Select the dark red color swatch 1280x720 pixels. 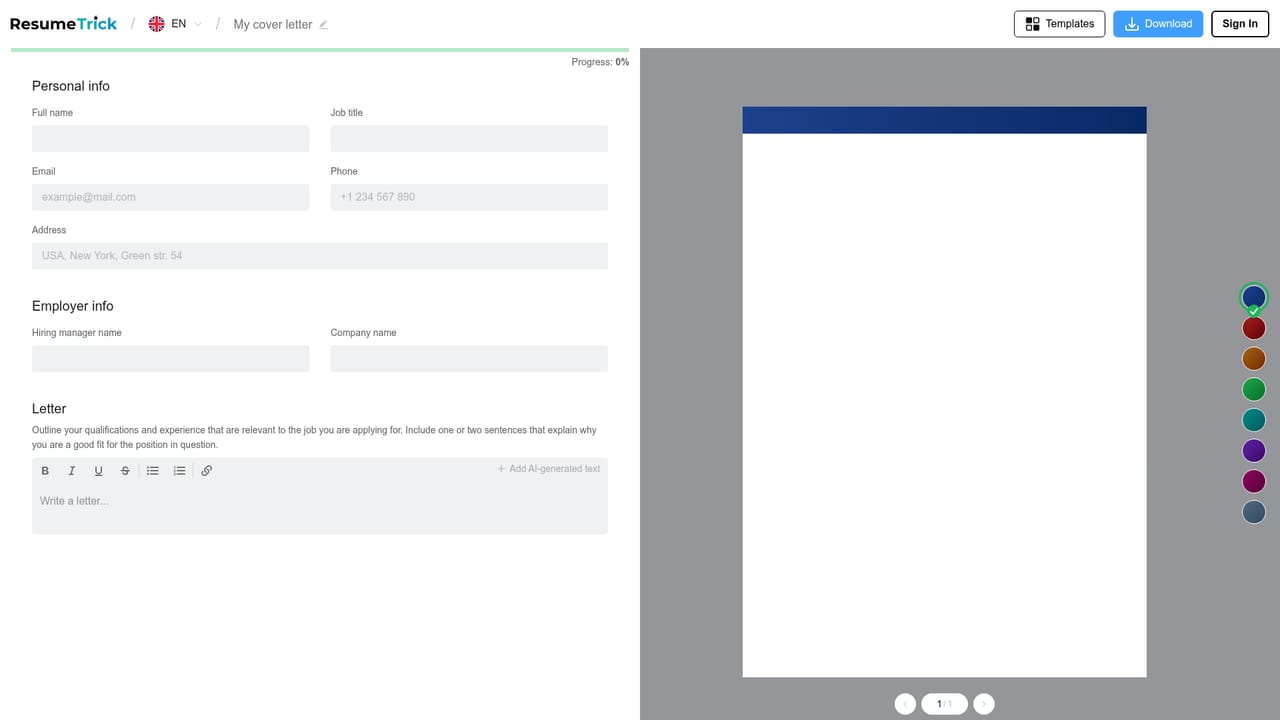(x=1254, y=328)
